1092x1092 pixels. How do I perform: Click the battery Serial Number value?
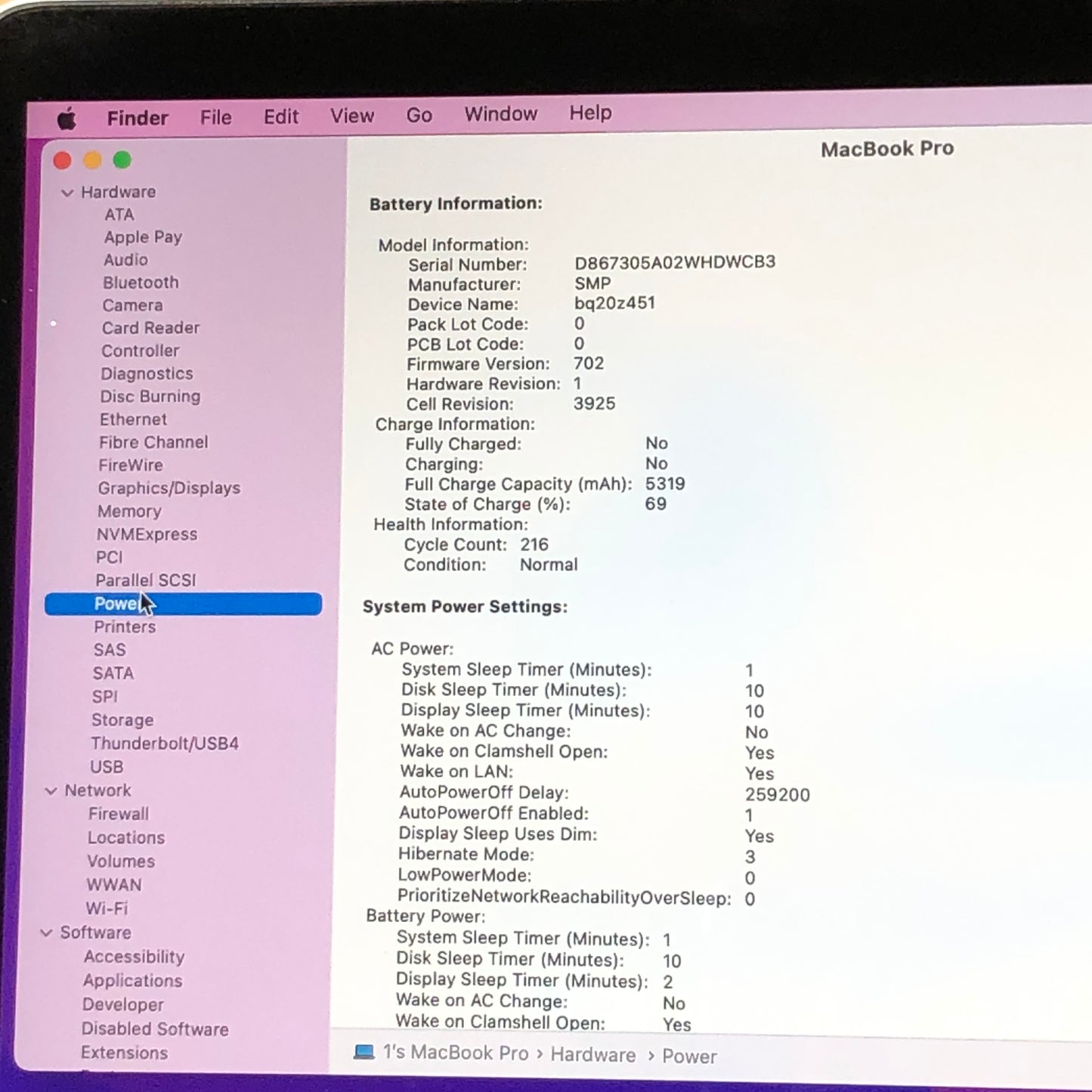(674, 262)
